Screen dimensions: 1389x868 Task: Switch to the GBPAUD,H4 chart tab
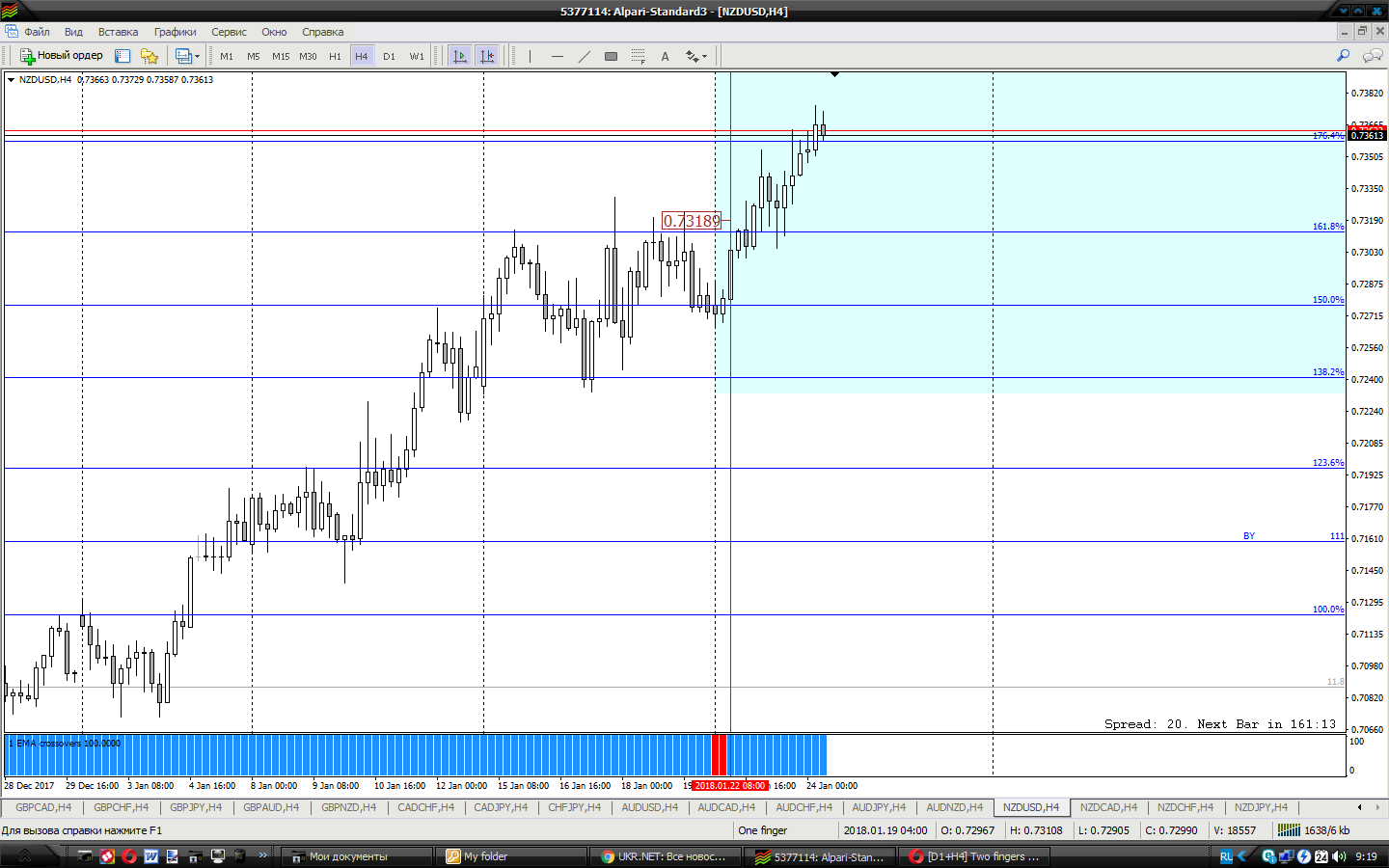pyautogui.click(x=271, y=807)
